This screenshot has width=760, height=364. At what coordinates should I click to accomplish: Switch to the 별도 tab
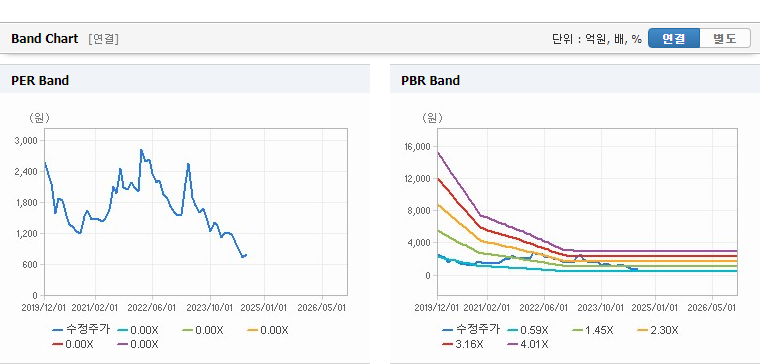point(725,38)
